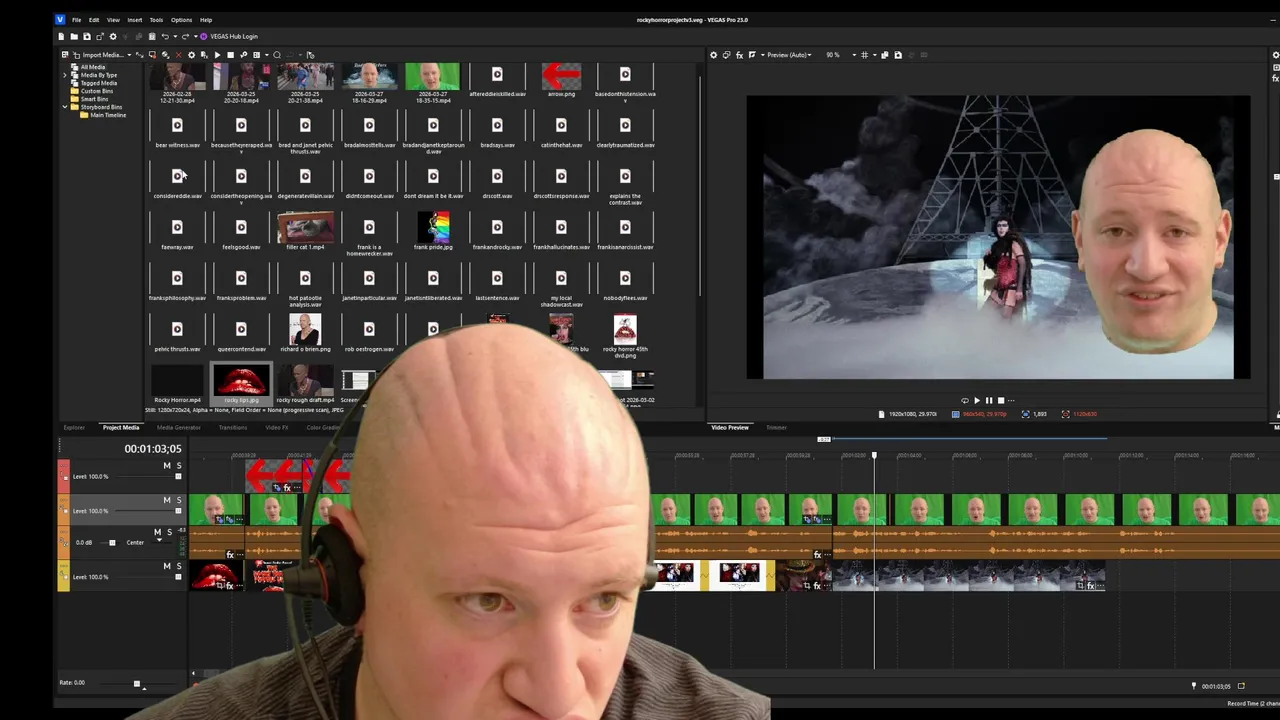Toggle split screen view in preview
The height and width of the screenshot is (720, 1280).
point(752,55)
